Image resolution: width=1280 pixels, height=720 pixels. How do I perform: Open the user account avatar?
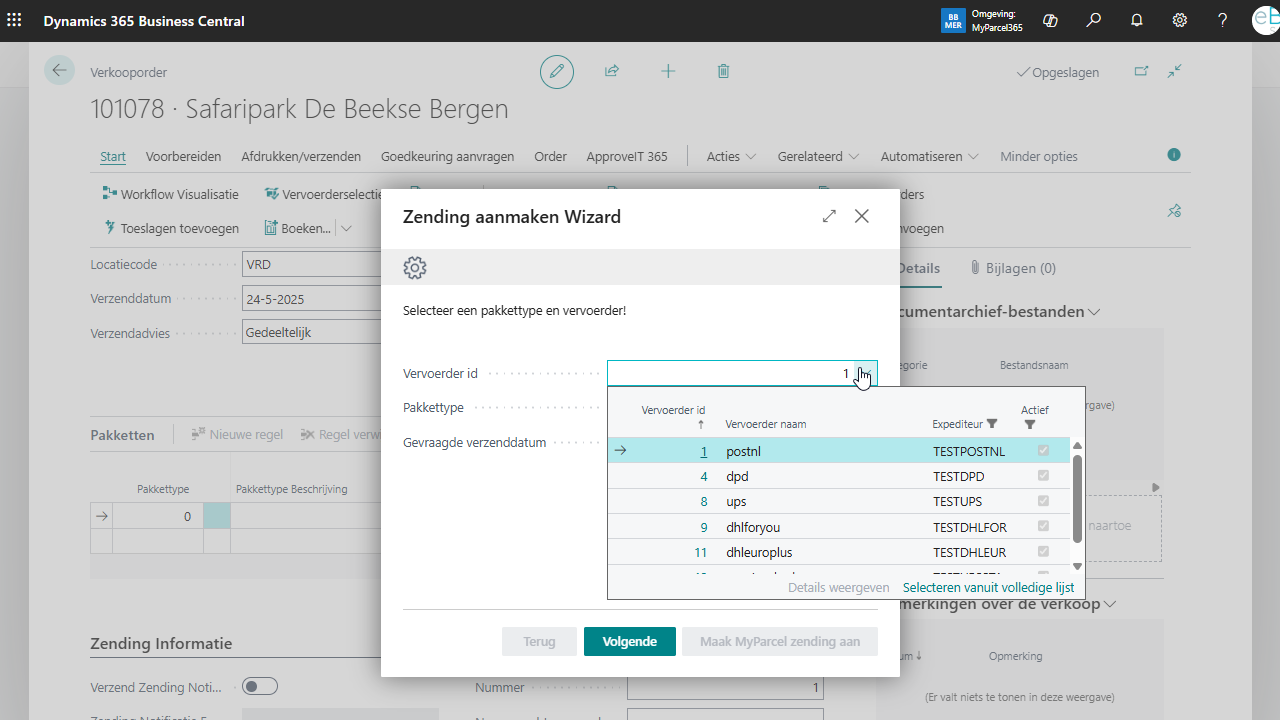coord(1266,20)
